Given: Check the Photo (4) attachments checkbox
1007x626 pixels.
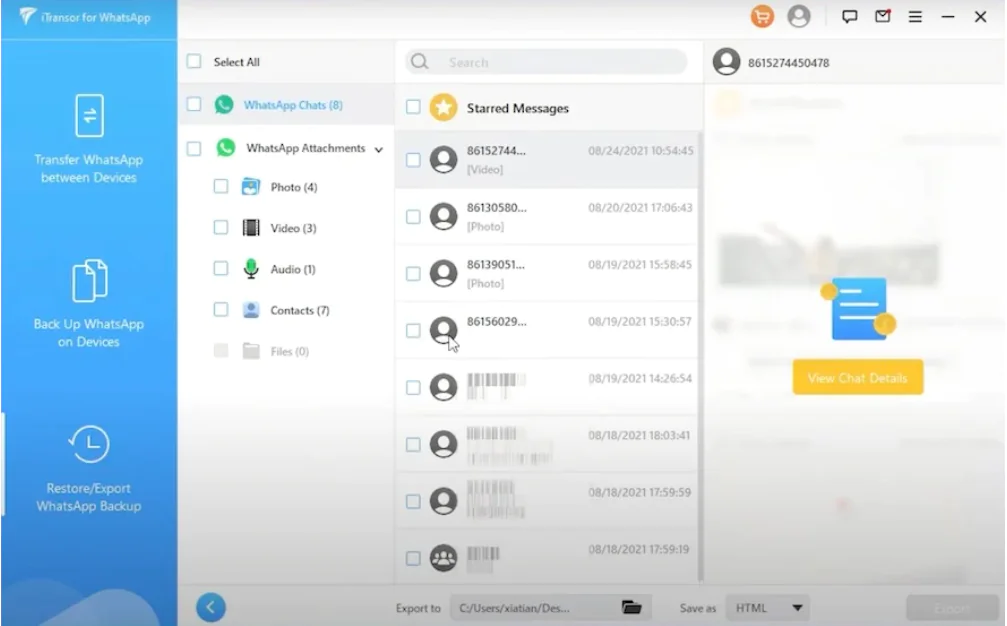Looking at the screenshot, I should (222, 186).
